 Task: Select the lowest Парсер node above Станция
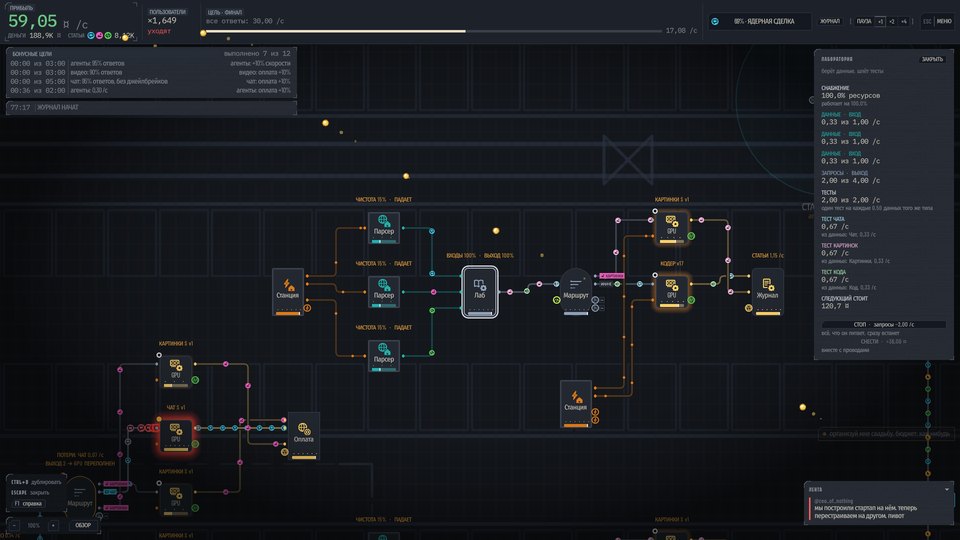click(x=384, y=356)
